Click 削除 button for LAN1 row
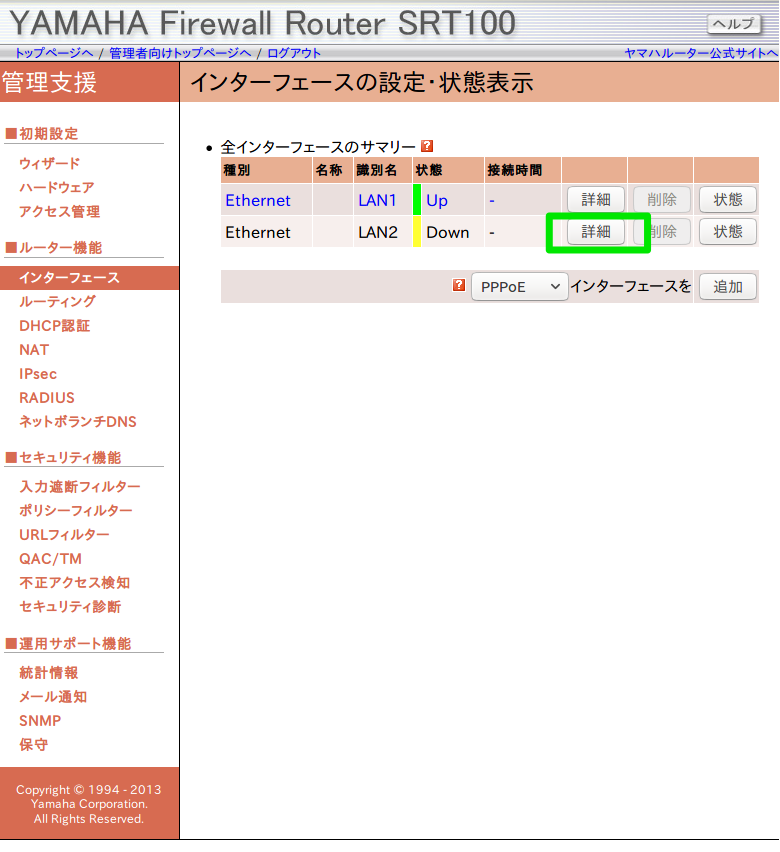 (x=662, y=199)
